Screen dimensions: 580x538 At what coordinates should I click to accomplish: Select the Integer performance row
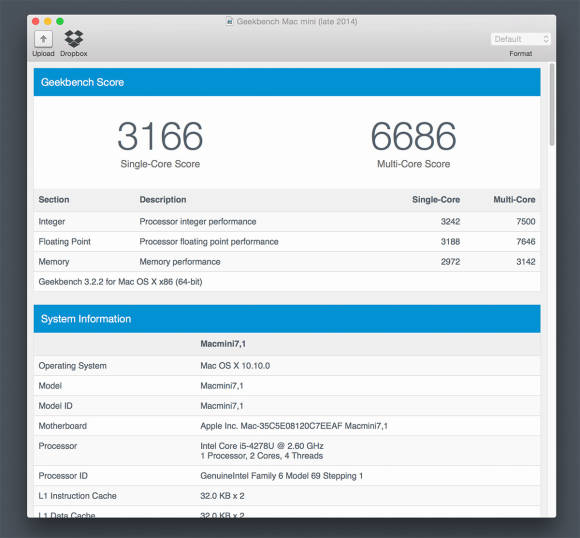(287, 222)
